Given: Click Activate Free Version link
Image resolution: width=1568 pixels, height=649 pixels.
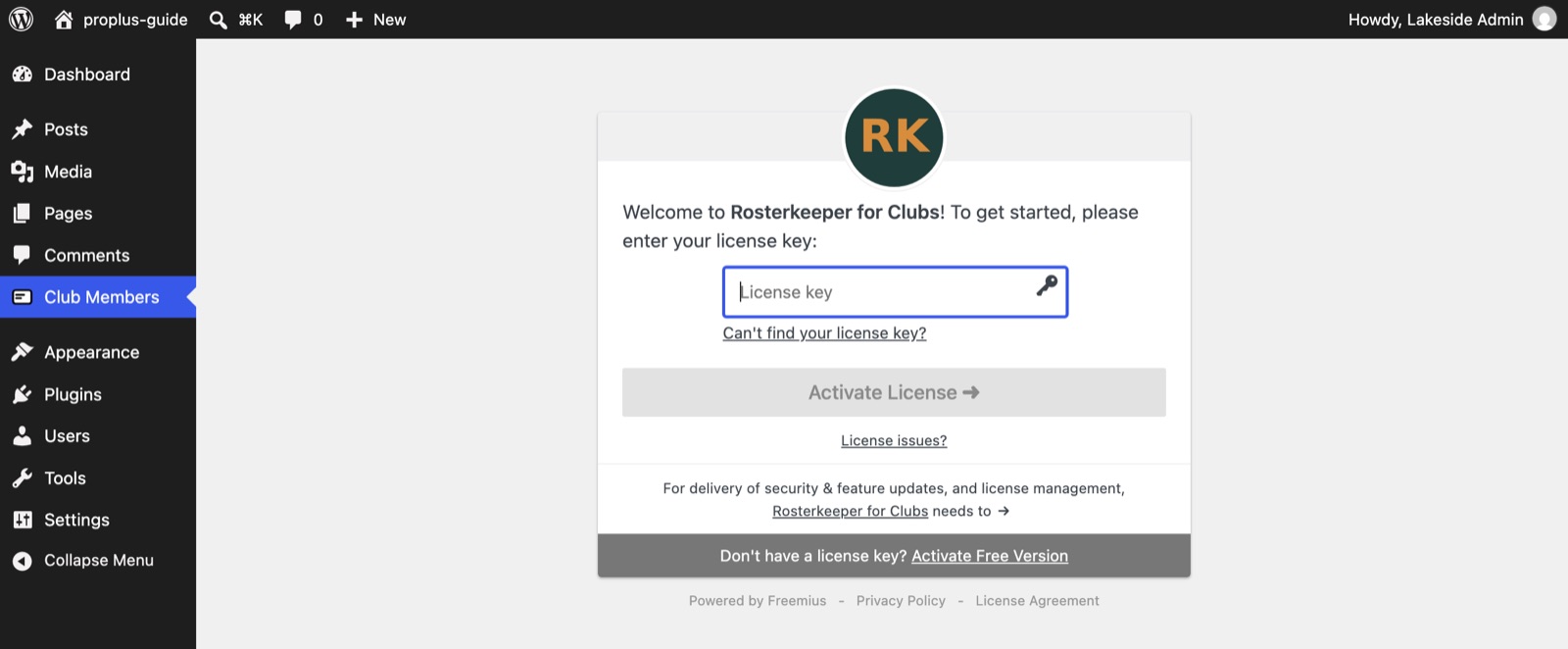Looking at the screenshot, I should tap(990, 556).
